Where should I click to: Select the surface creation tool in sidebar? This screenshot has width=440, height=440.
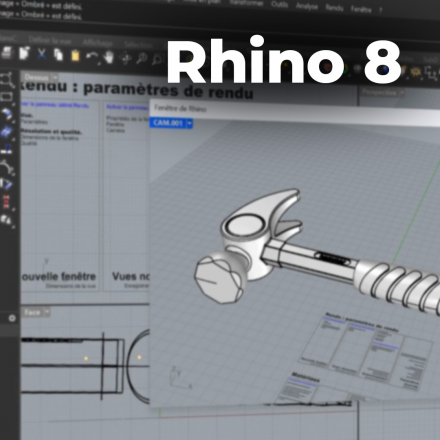click(7, 115)
